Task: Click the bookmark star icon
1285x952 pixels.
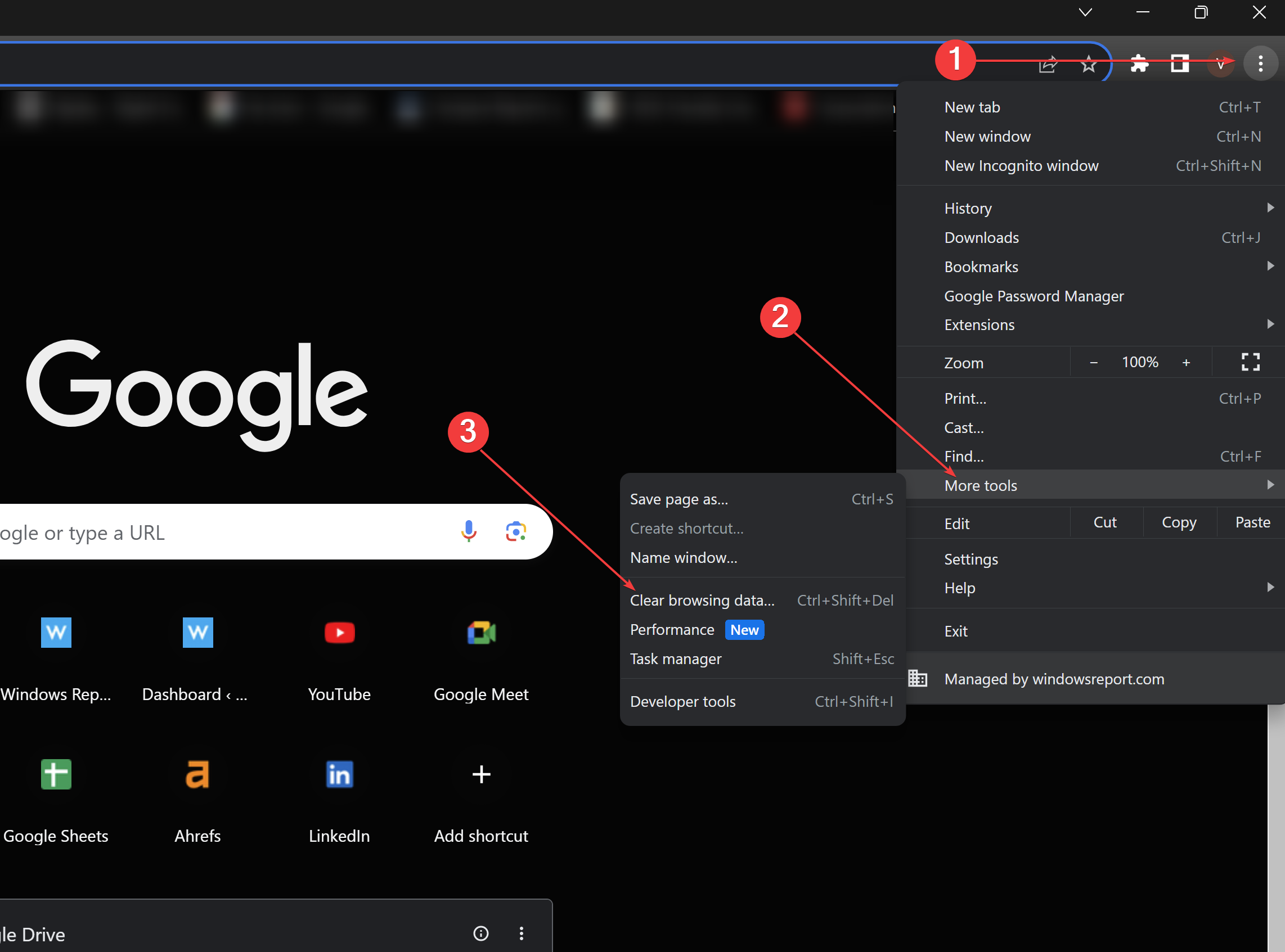Action: pos(1089,64)
